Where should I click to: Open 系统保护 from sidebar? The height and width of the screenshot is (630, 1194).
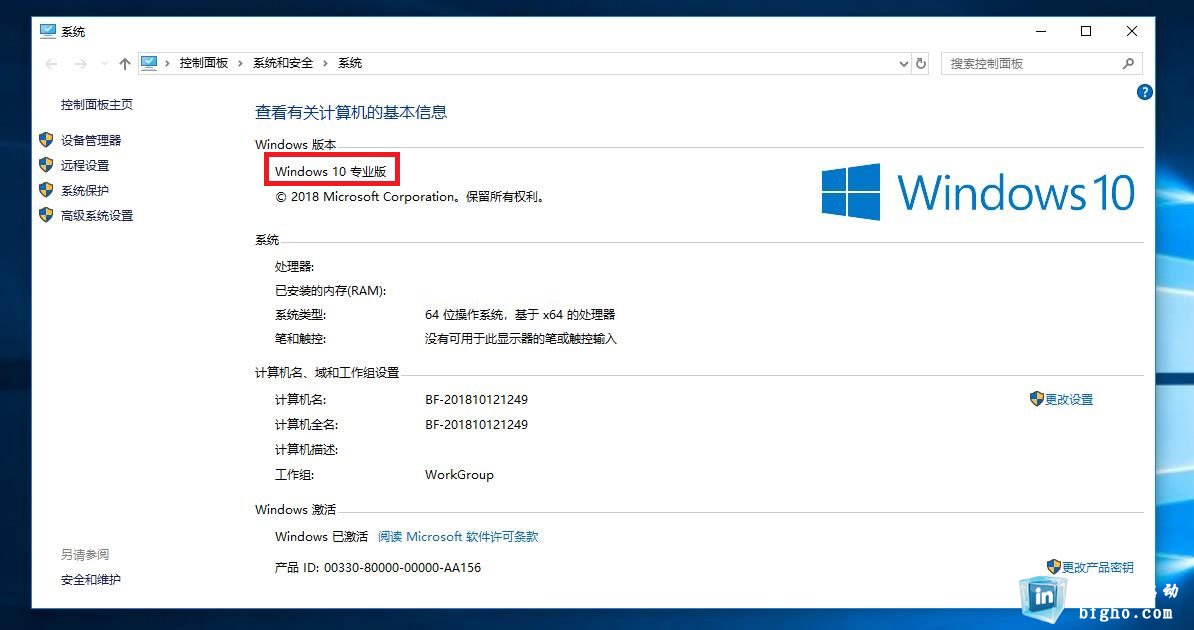click(x=85, y=190)
